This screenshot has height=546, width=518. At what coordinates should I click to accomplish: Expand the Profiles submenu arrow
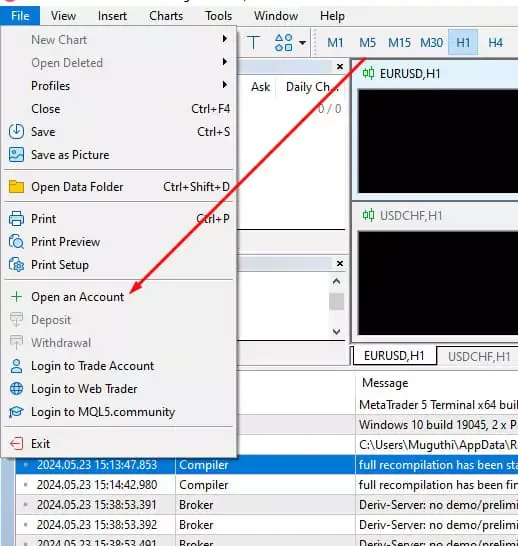(x=225, y=85)
